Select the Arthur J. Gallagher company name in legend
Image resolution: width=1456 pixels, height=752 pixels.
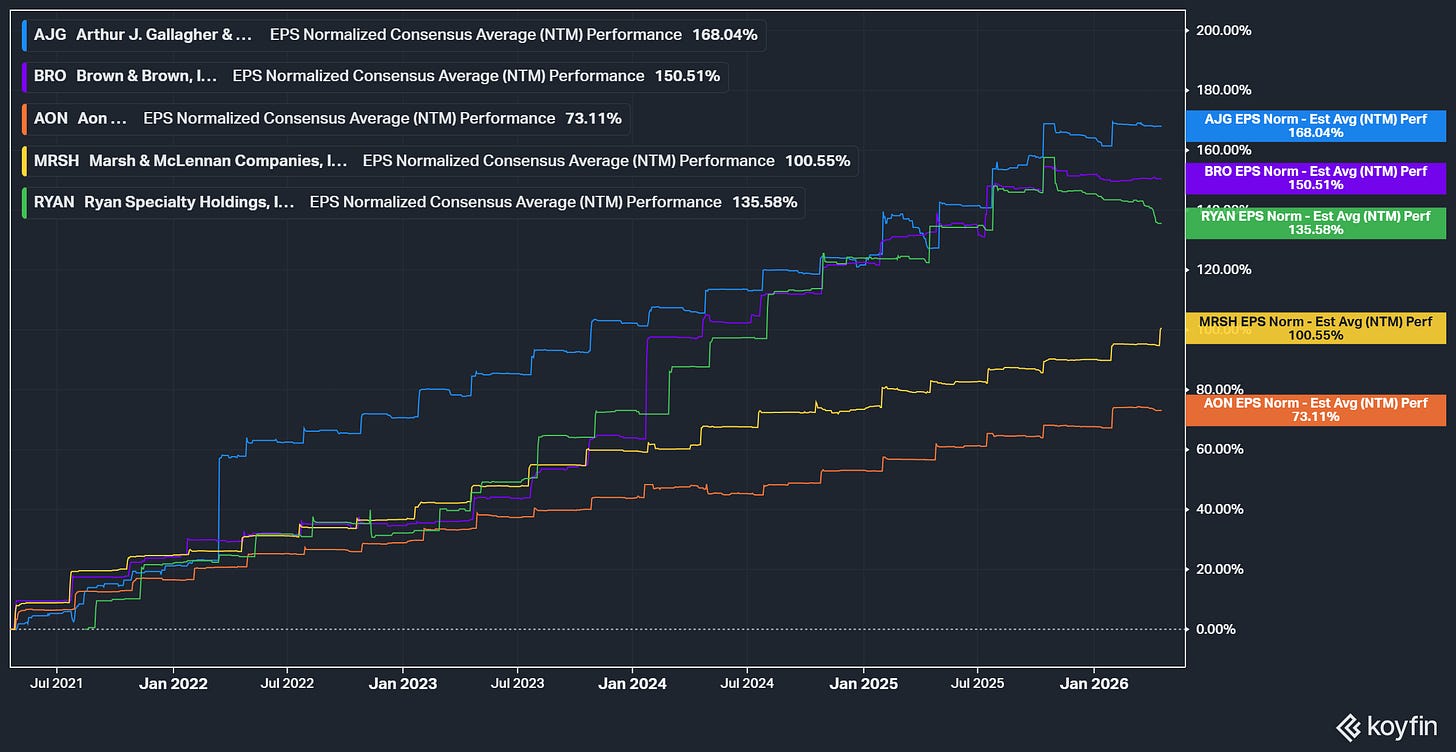tap(166, 35)
